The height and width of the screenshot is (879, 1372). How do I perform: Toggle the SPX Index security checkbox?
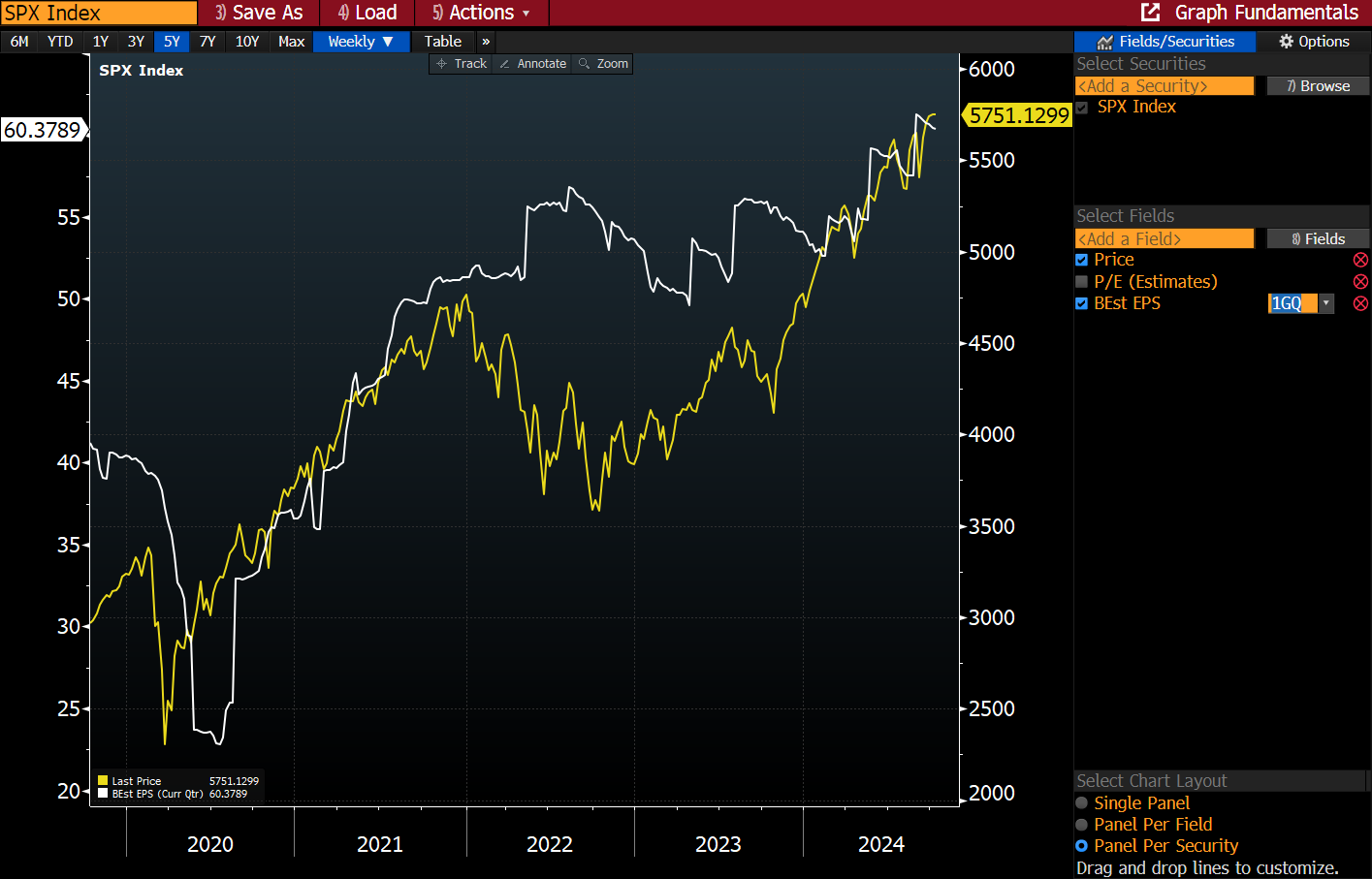pyautogui.click(x=1081, y=107)
